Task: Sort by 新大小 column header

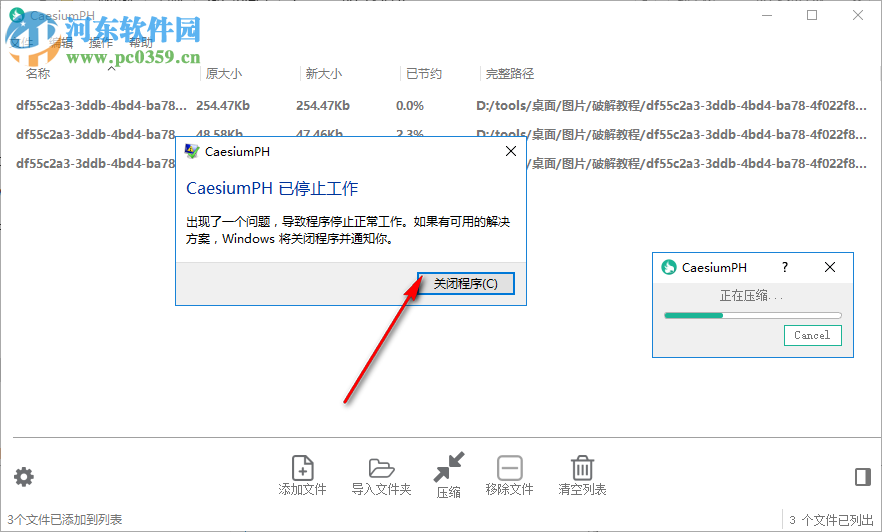Action: click(x=323, y=74)
